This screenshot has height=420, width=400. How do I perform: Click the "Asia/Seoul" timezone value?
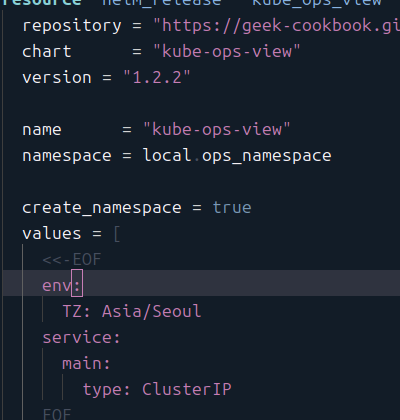point(152,311)
